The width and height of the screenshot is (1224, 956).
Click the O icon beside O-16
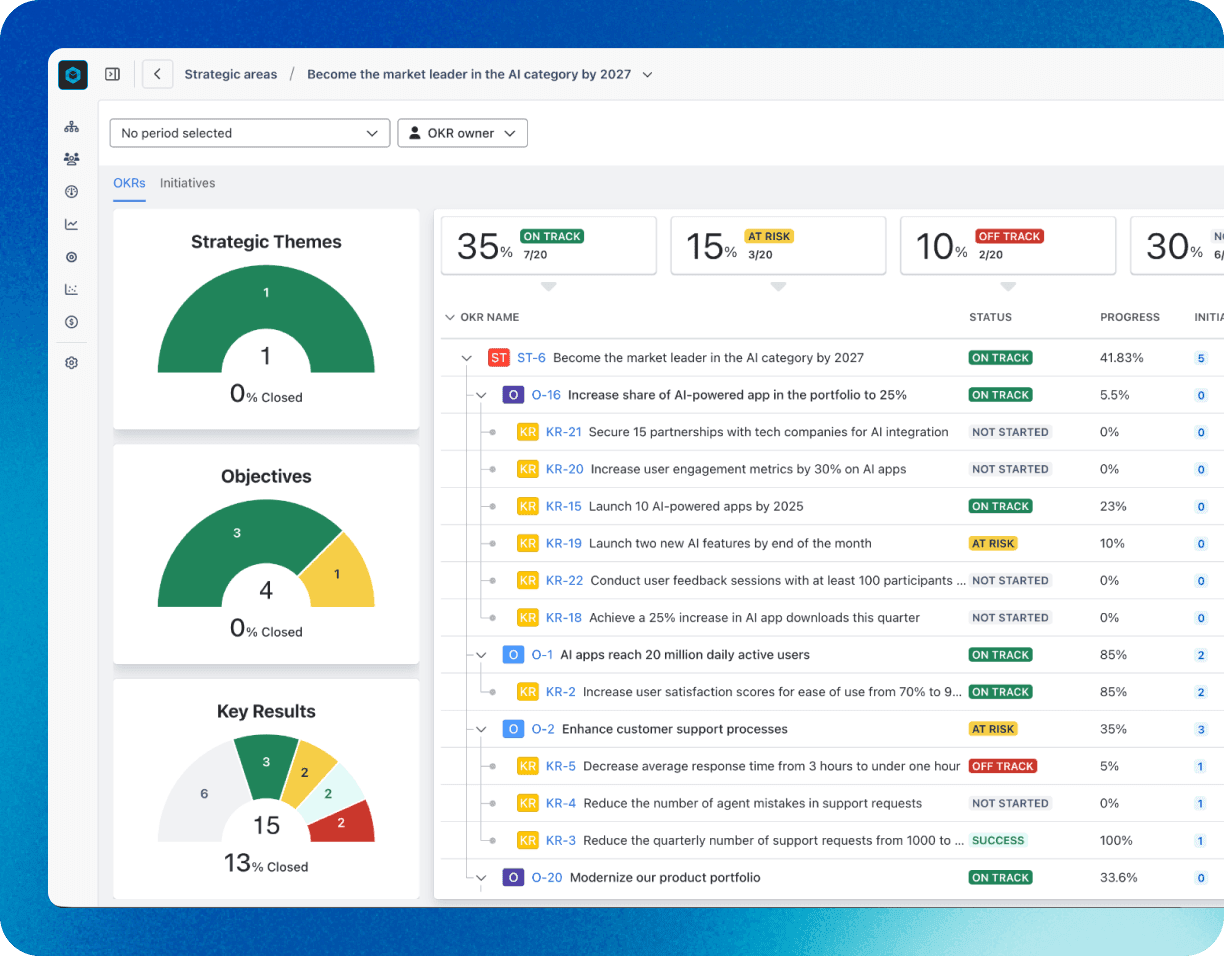coord(513,395)
